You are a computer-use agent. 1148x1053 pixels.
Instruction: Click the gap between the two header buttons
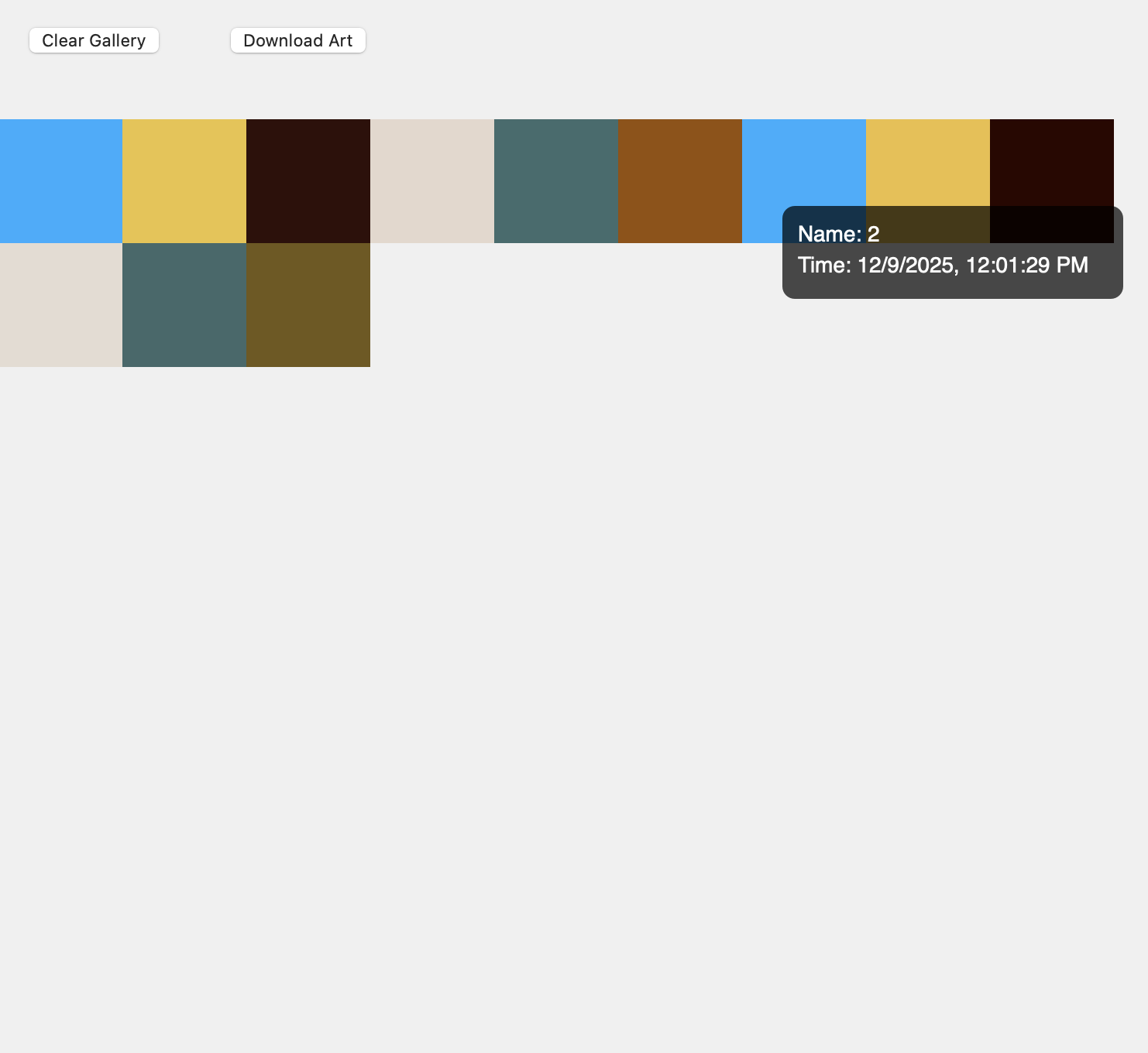point(194,39)
